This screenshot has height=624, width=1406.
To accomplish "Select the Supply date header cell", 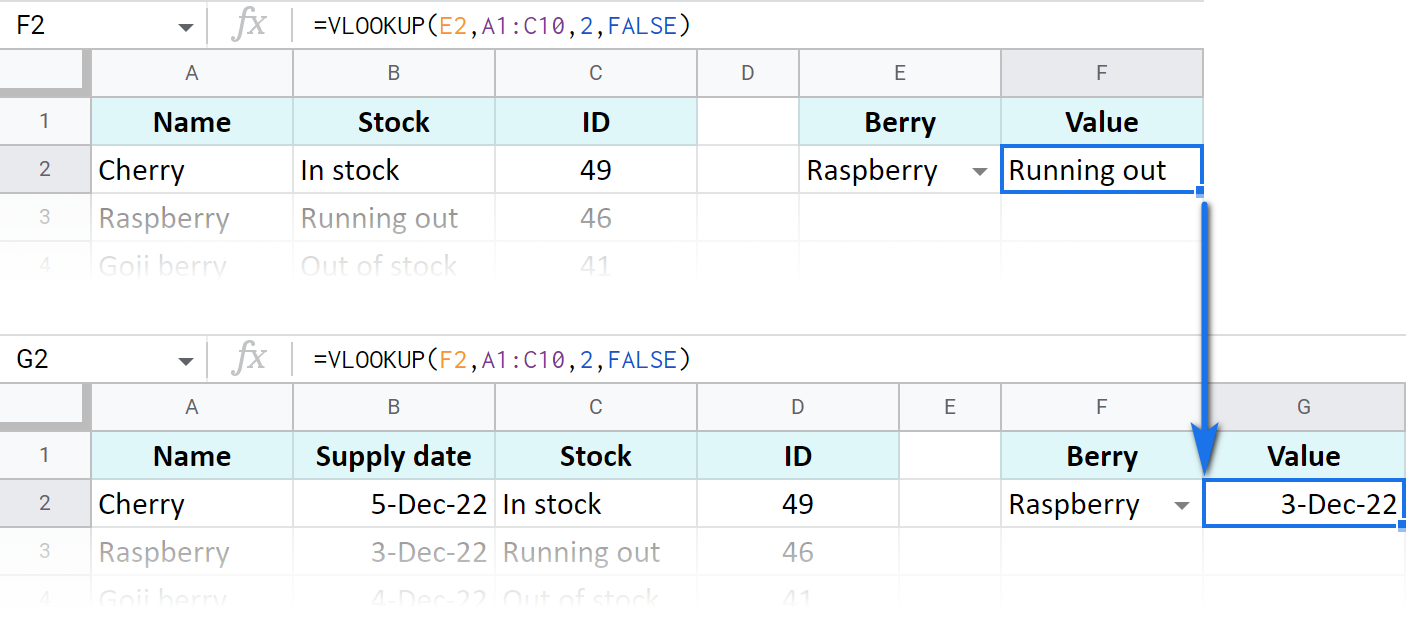I will [393, 455].
